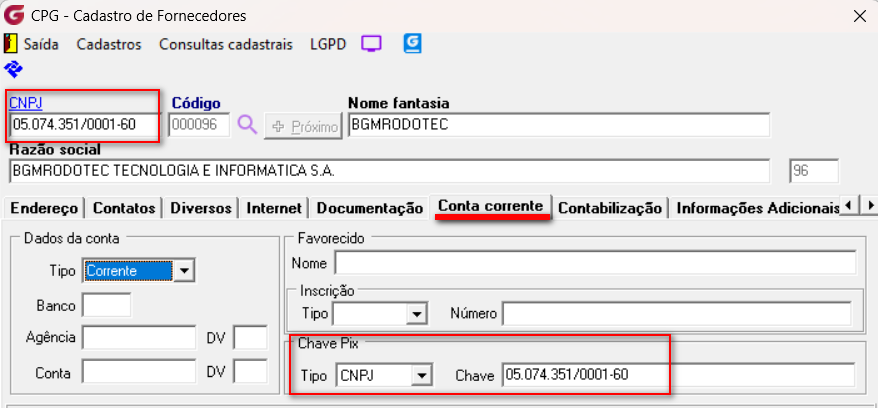Click the Inscrição Número field

[x=676, y=313]
